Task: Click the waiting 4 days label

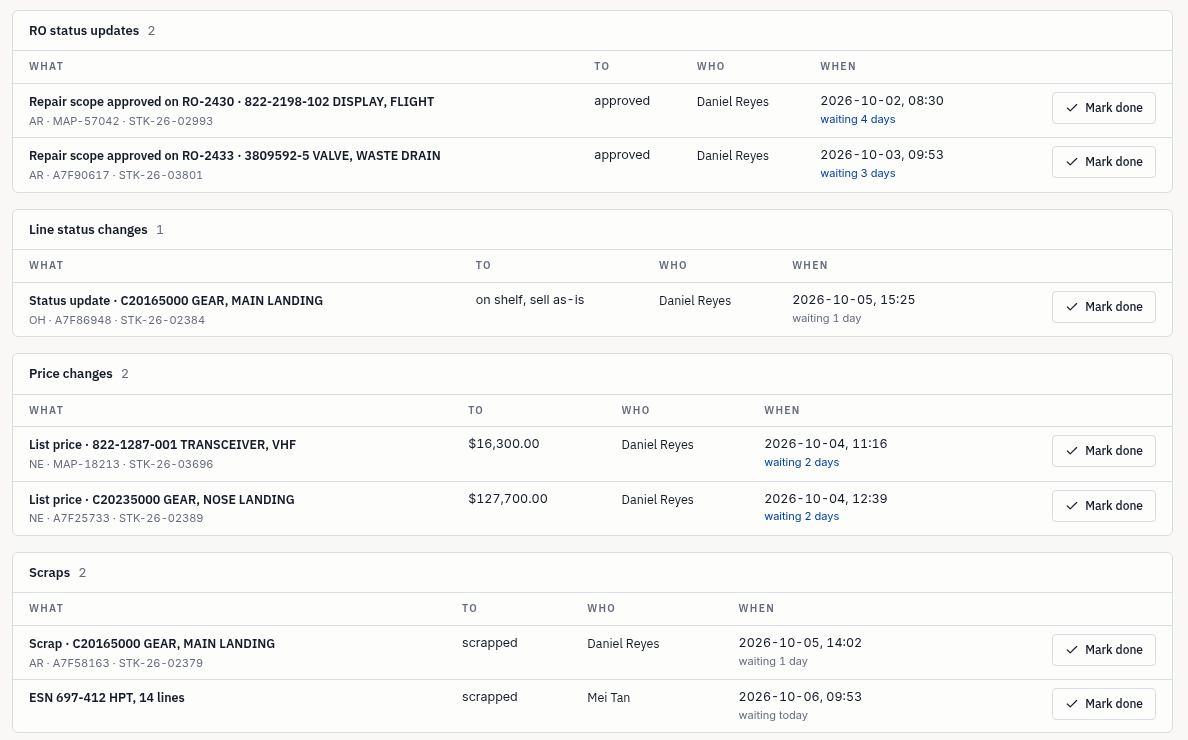Action: tap(858, 119)
